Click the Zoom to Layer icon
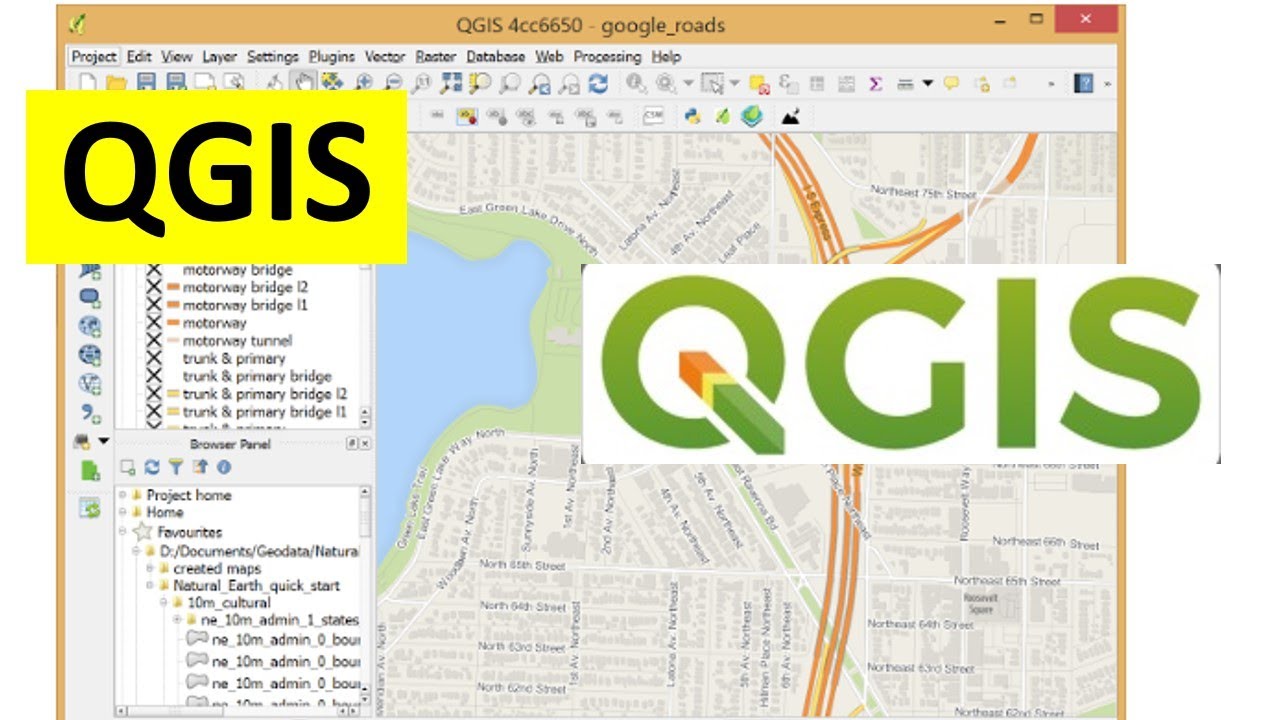Viewport: 1280px width, 720px height. 510,83
